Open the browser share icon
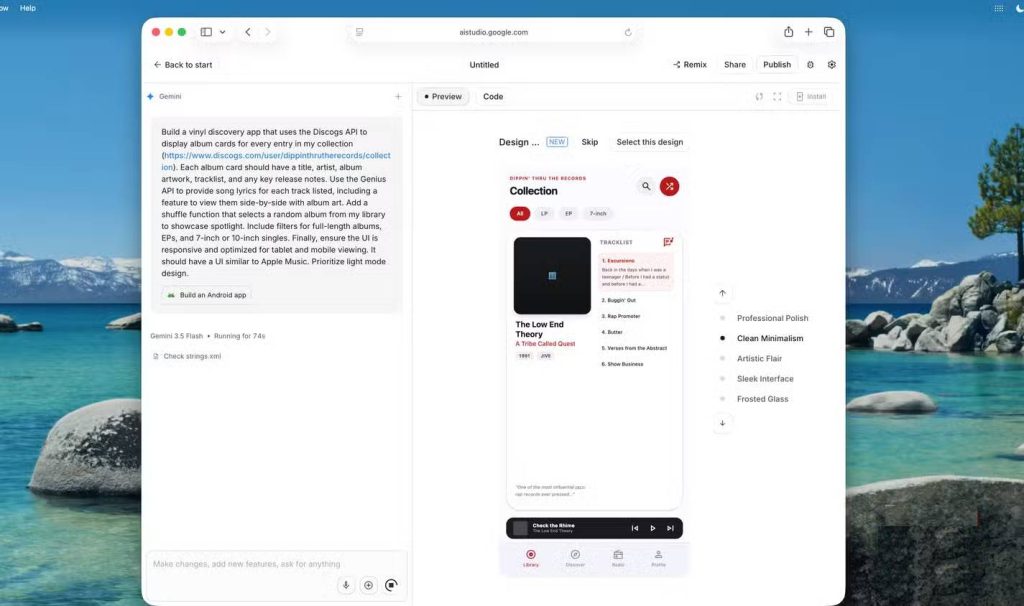Viewport: 1024px width, 606px height. click(788, 32)
